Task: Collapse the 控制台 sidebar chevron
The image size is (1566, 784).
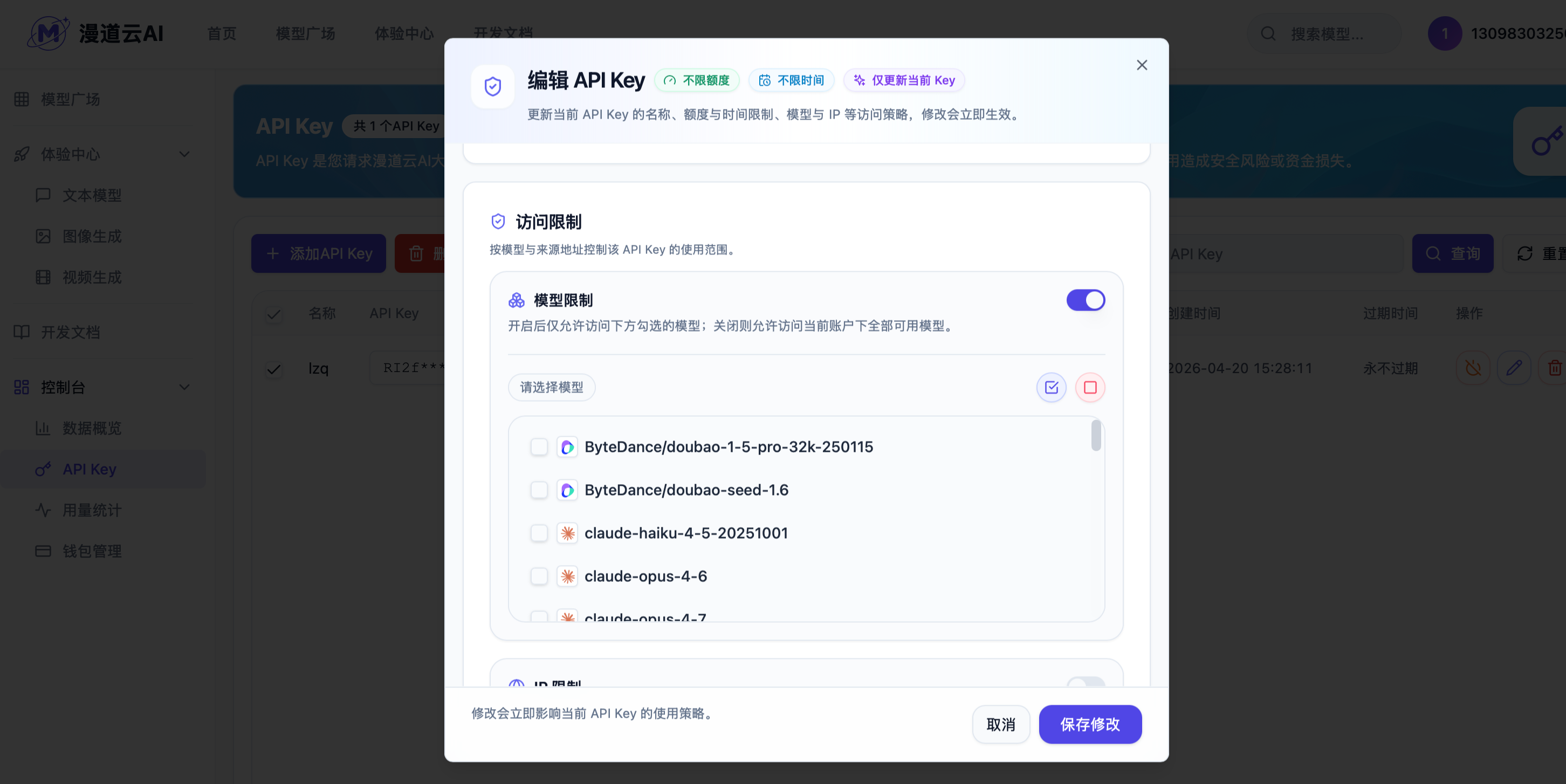Action: click(184, 387)
